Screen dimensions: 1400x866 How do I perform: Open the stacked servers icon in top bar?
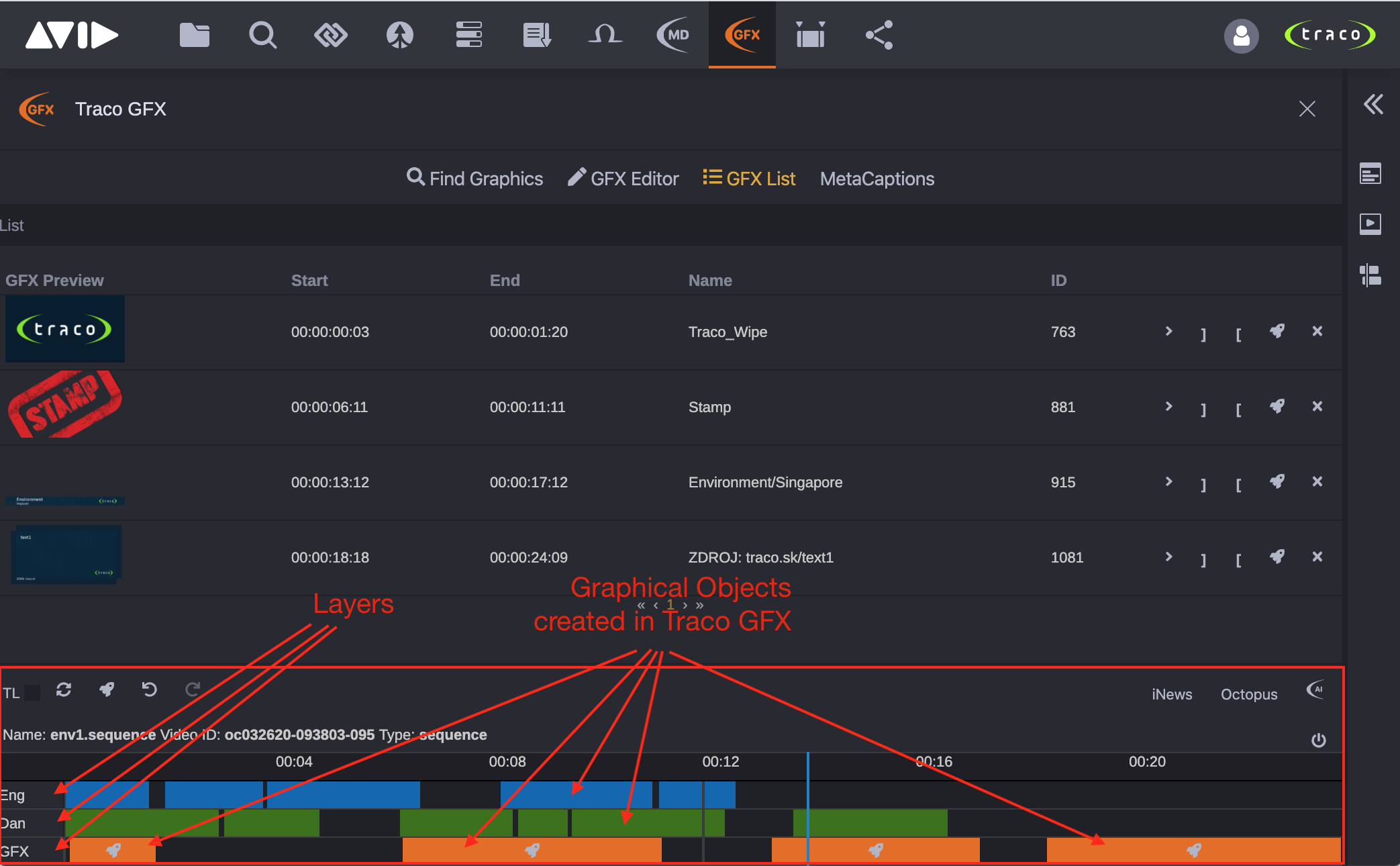(x=468, y=35)
